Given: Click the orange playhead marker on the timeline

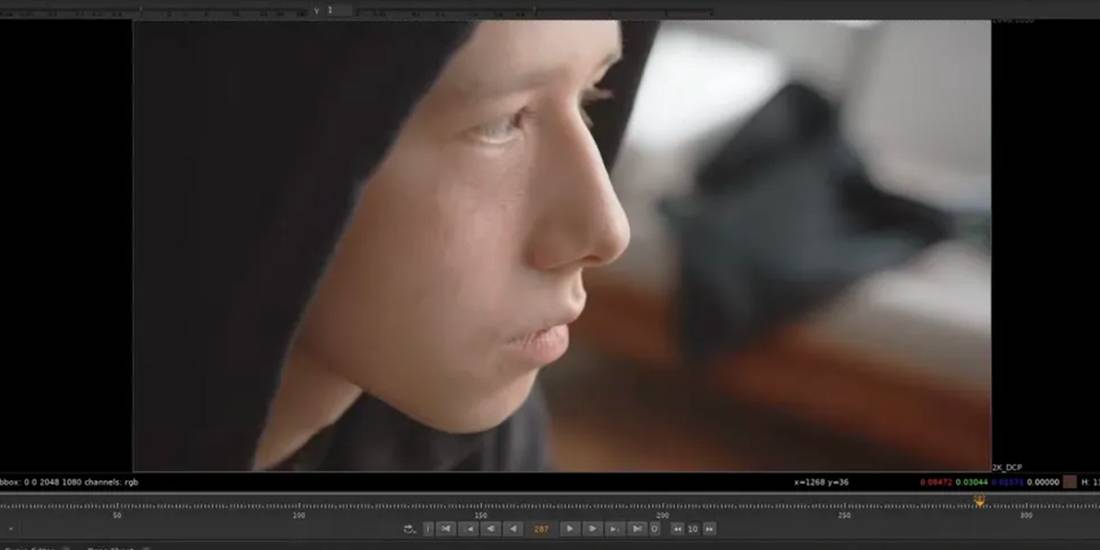Looking at the screenshot, I should coord(979,500).
